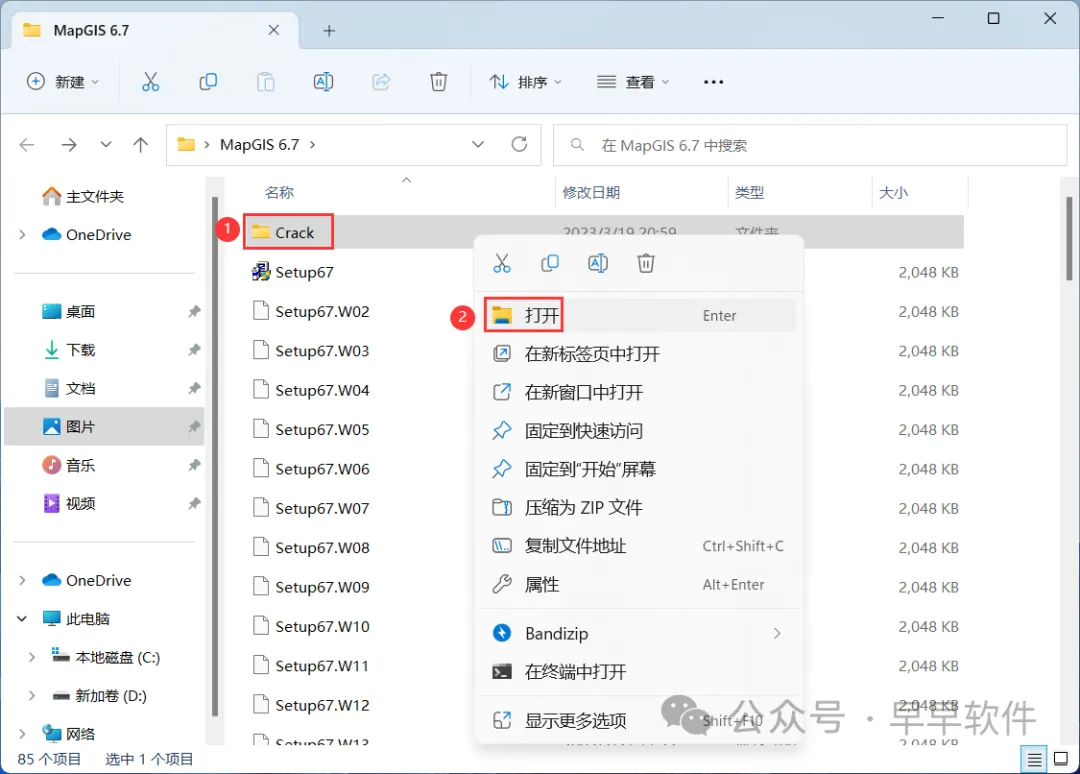1080x774 pixels.
Task: Open the Bandizip submenu
Action: tap(638, 634)
